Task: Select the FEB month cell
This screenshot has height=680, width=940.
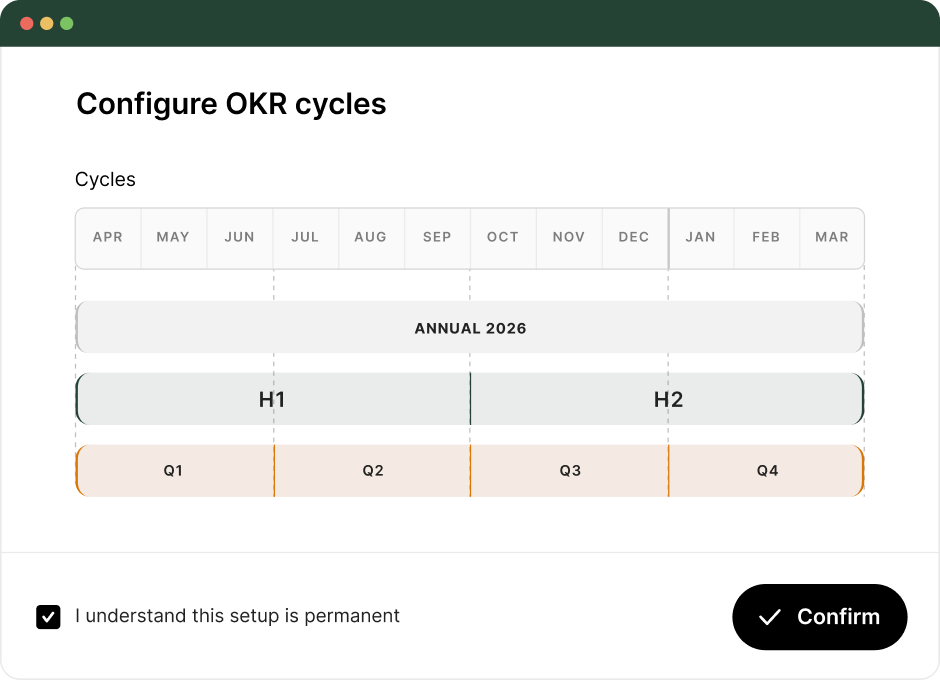Action: tap(767, 237)
